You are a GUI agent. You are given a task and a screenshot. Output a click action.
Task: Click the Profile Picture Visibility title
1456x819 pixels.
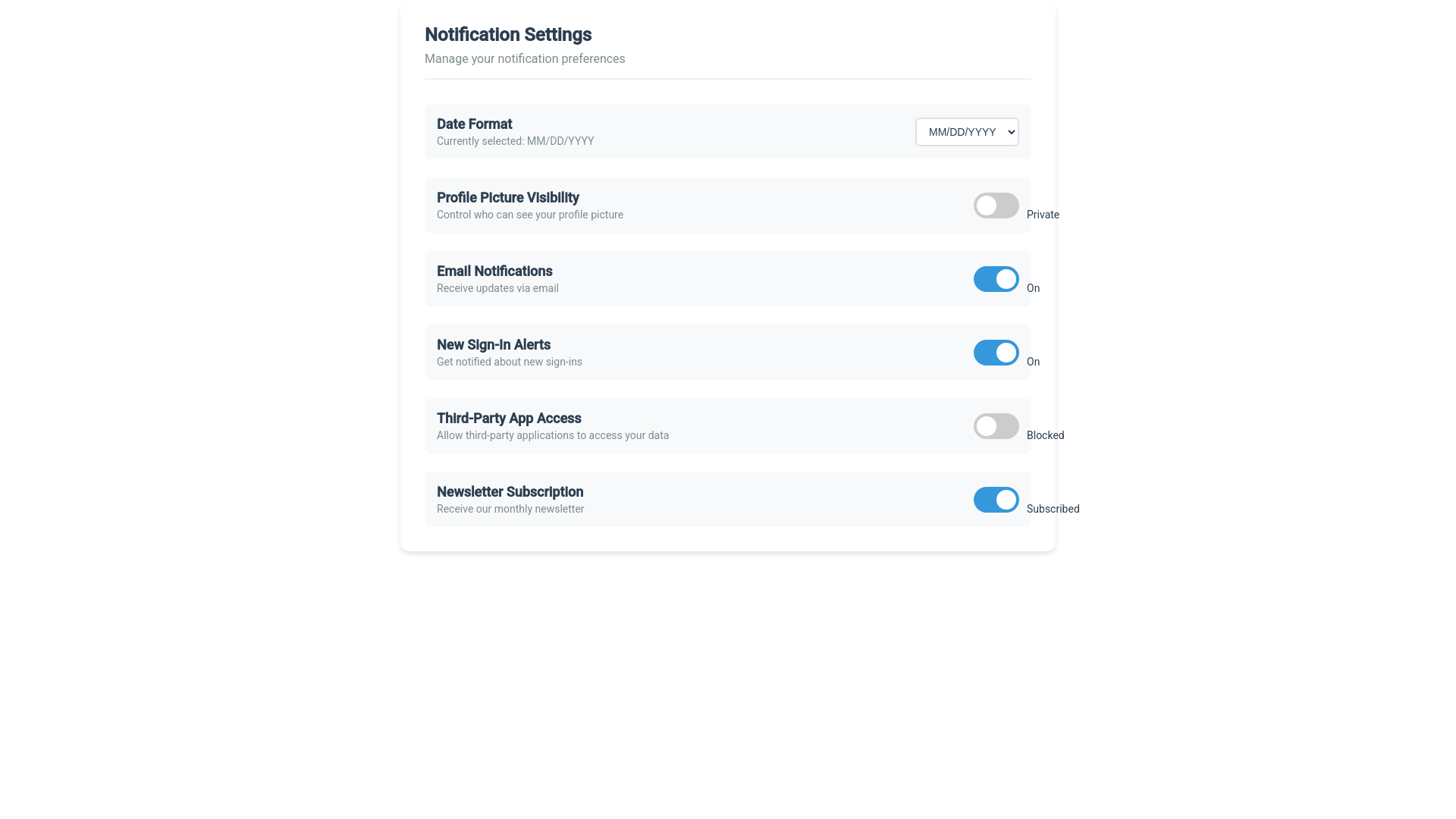click(507, 198)
